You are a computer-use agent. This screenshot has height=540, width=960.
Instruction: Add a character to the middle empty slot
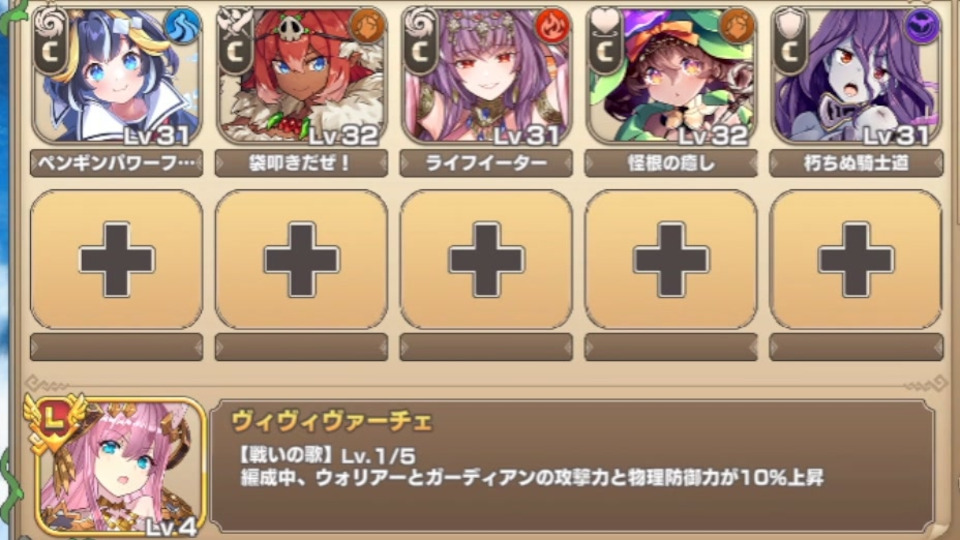486,260
